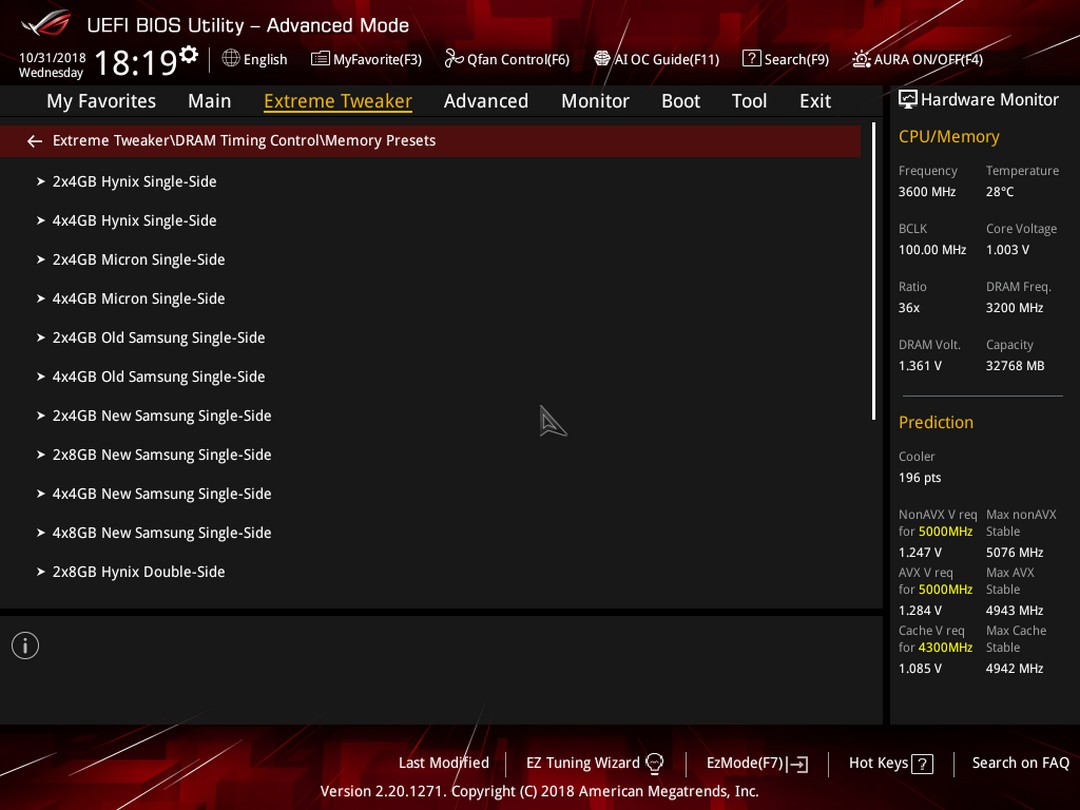Click the EZ Tuning Wizard bulb icon
Image resolution: width=1080 pixels, height=810 pixels.
654,763
